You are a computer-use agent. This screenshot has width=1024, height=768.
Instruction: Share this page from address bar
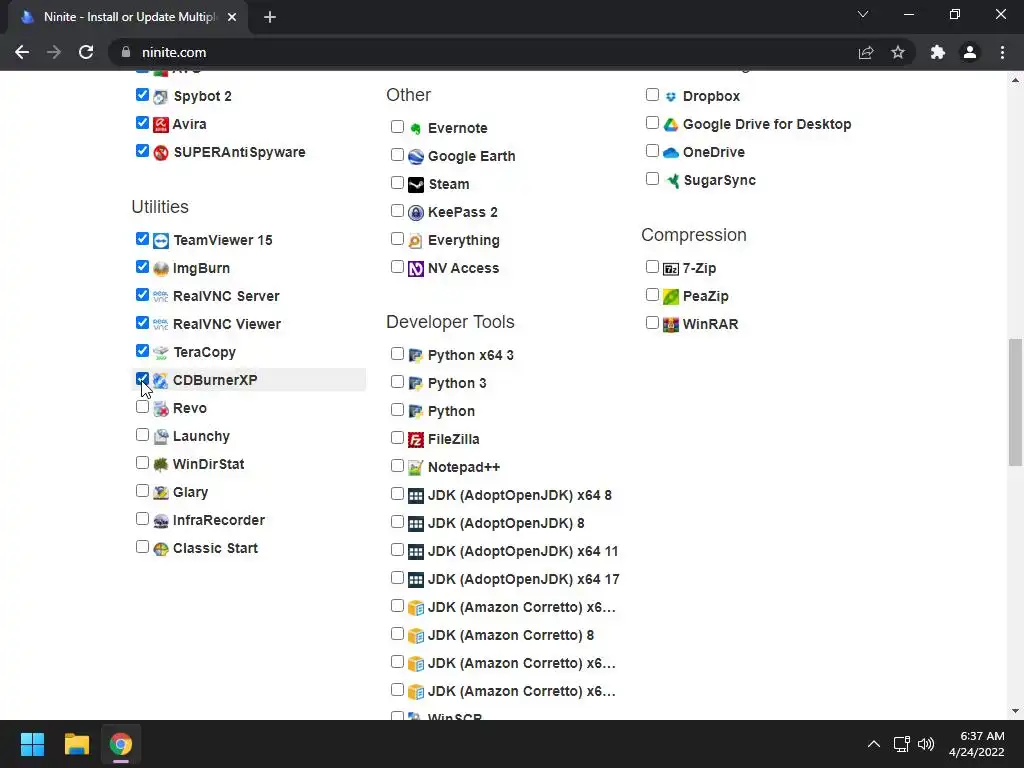pyautogui.click(x=866, y=52)
